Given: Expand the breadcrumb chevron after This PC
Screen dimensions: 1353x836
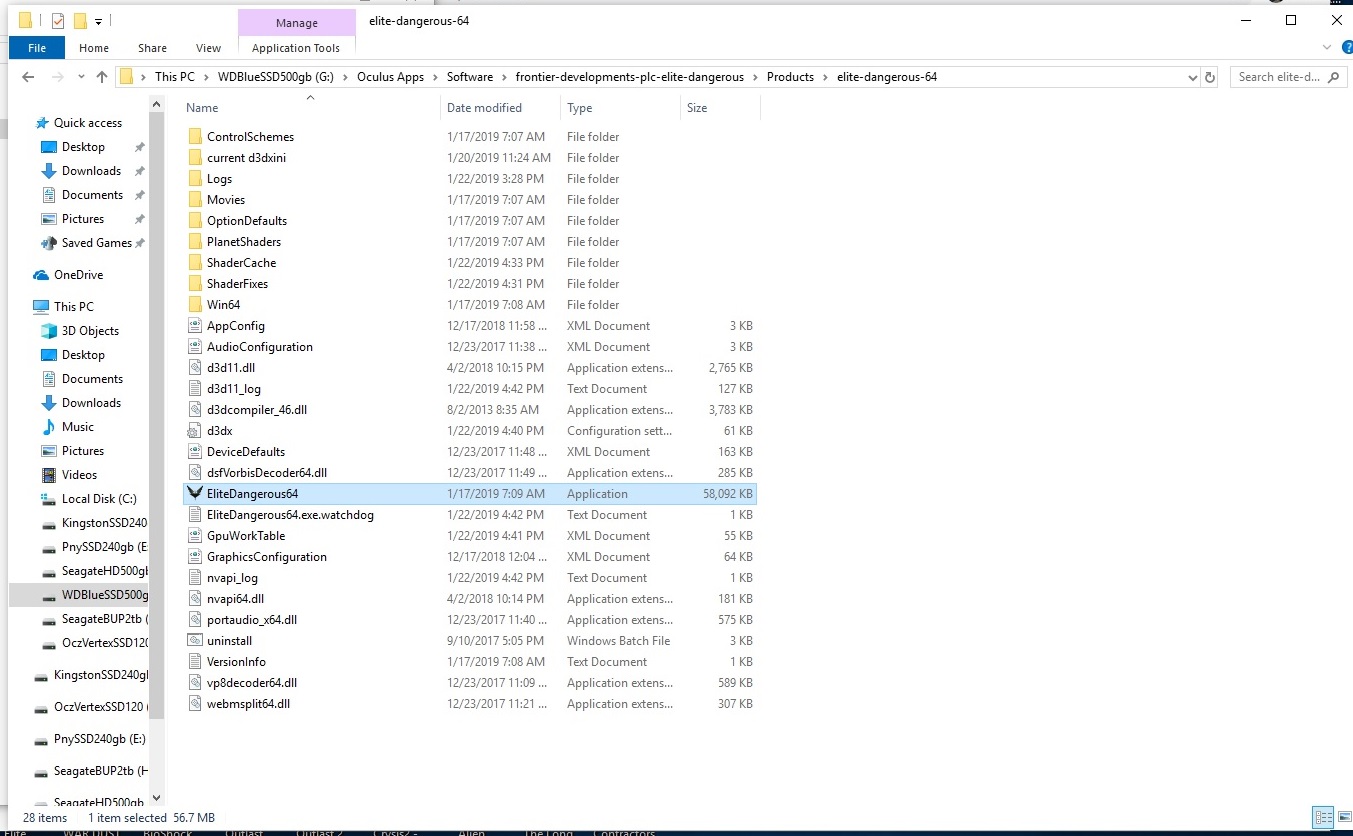Looking at the screenshot, I should (206, 77).
